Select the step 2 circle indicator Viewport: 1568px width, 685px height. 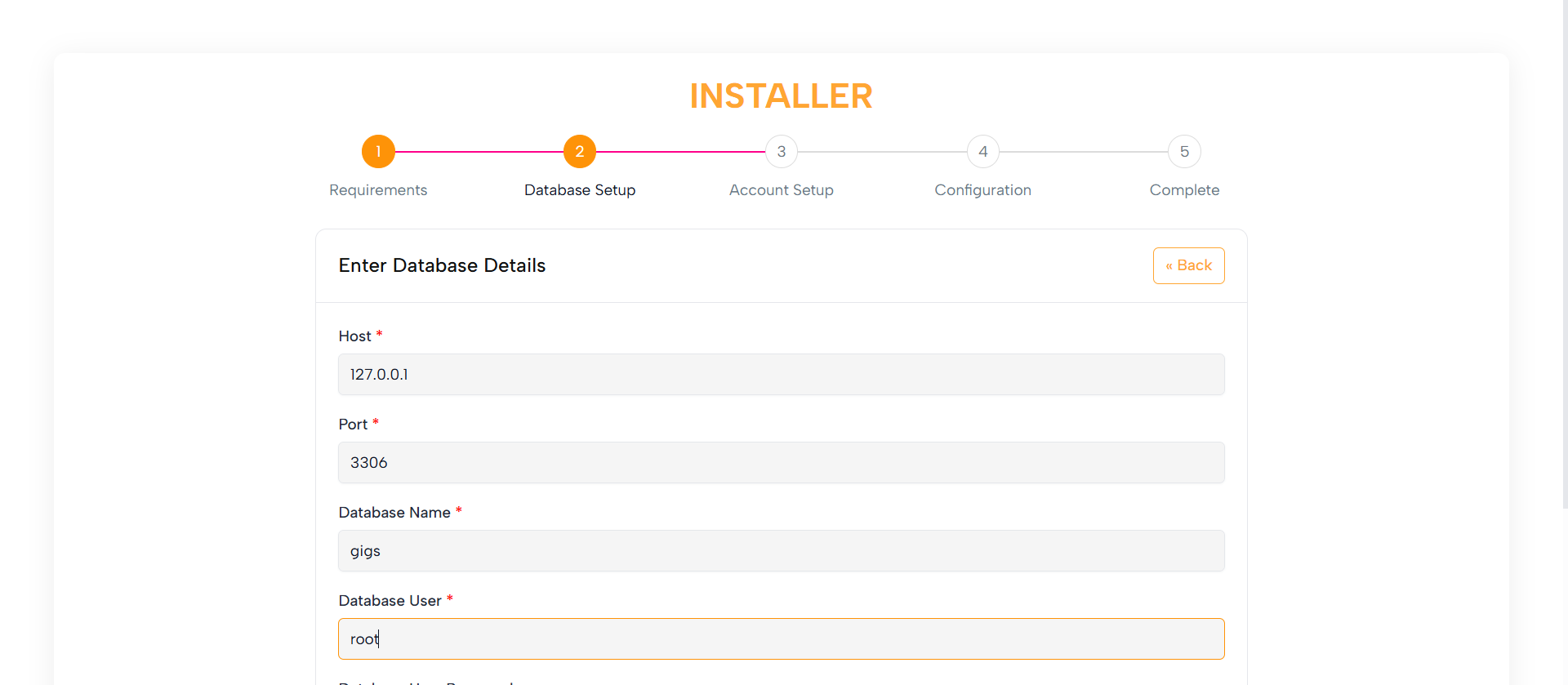(580, 152)
